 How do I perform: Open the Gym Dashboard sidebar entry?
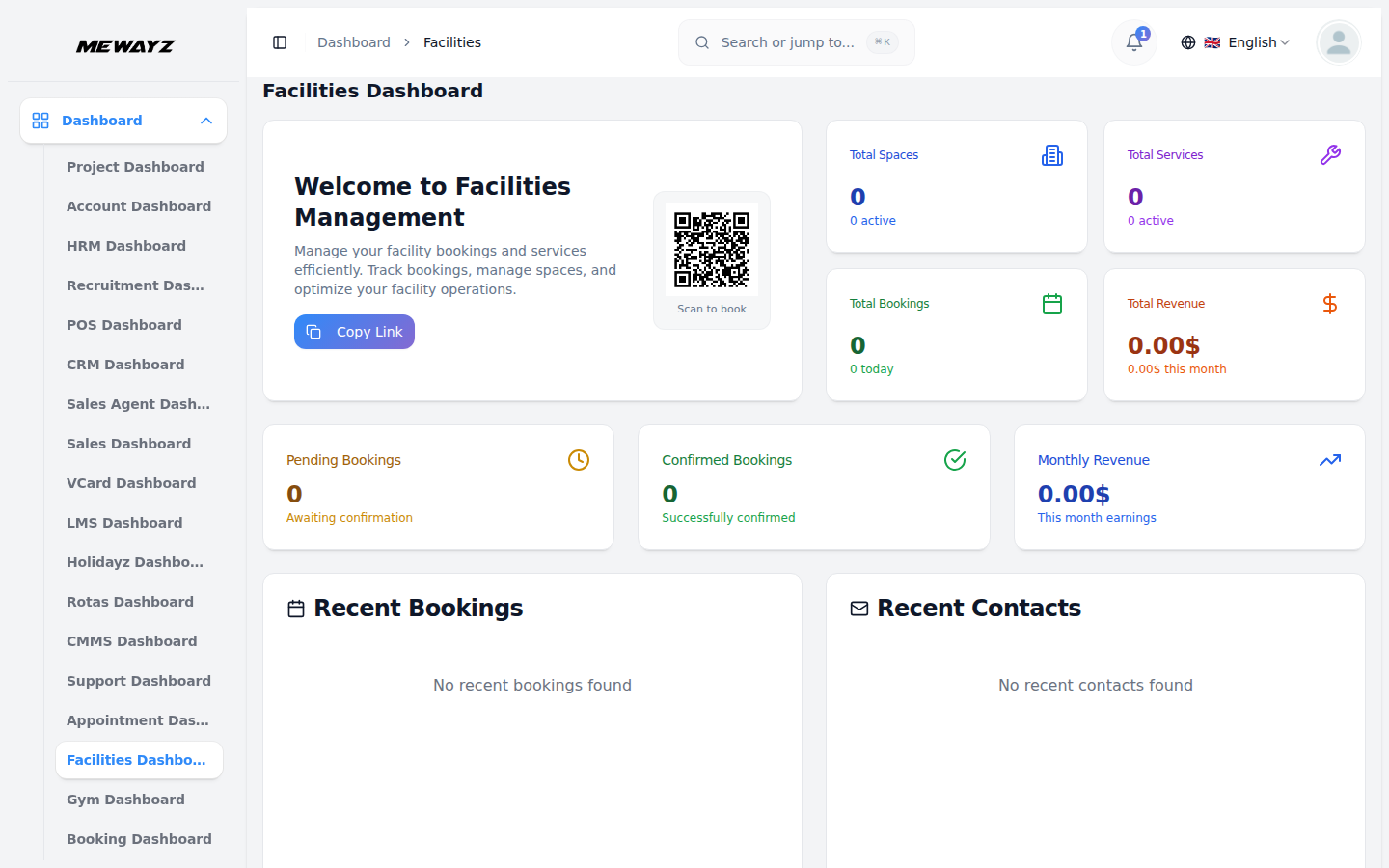[x=125, y=800]
